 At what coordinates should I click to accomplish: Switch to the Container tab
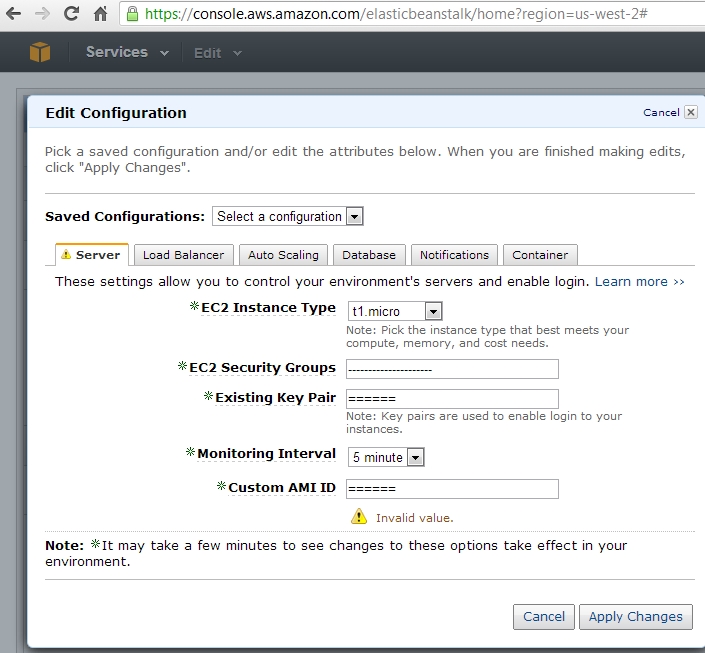tap(540, 255)
